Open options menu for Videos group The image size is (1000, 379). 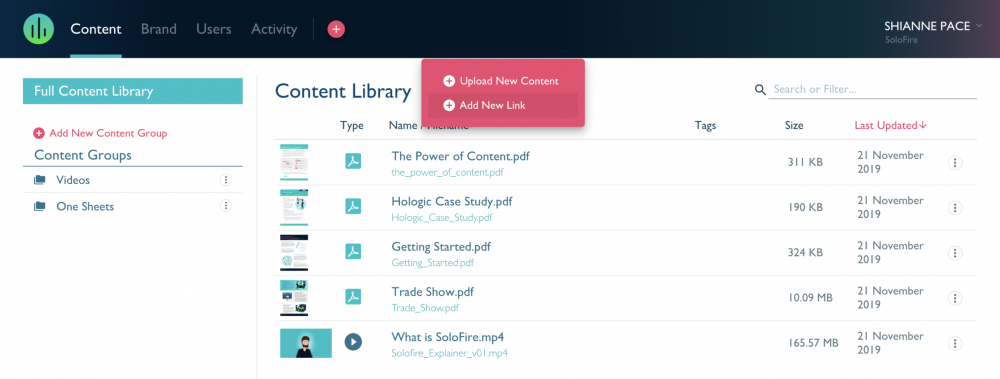coord(225,180)
